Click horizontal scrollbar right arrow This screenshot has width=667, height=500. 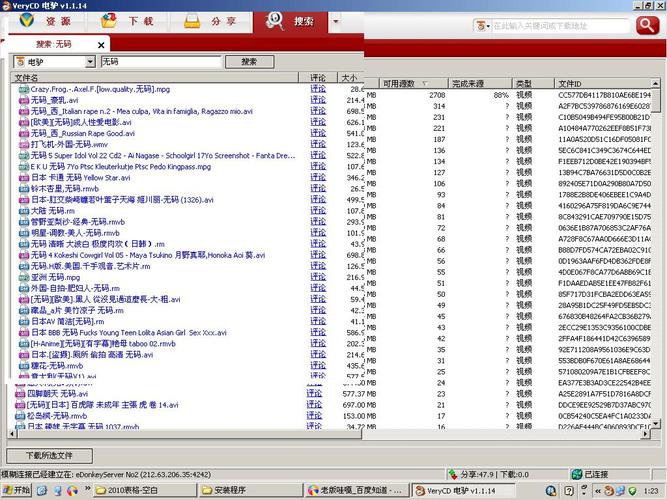tap(647, 434)
